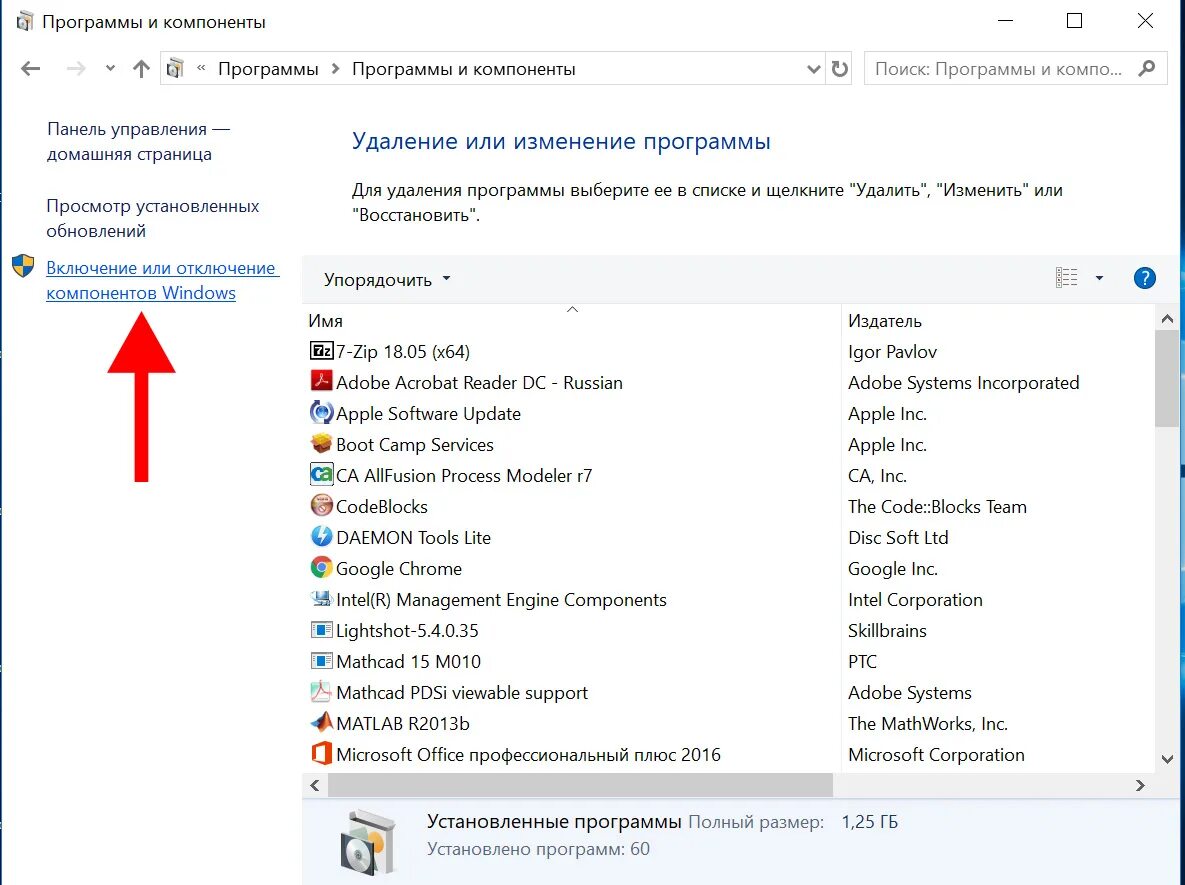Image resolution: width=1185 pixels, height=885 pixels.
Task: Click the MATLAB R2013b icon
Action: coord(321,723)
